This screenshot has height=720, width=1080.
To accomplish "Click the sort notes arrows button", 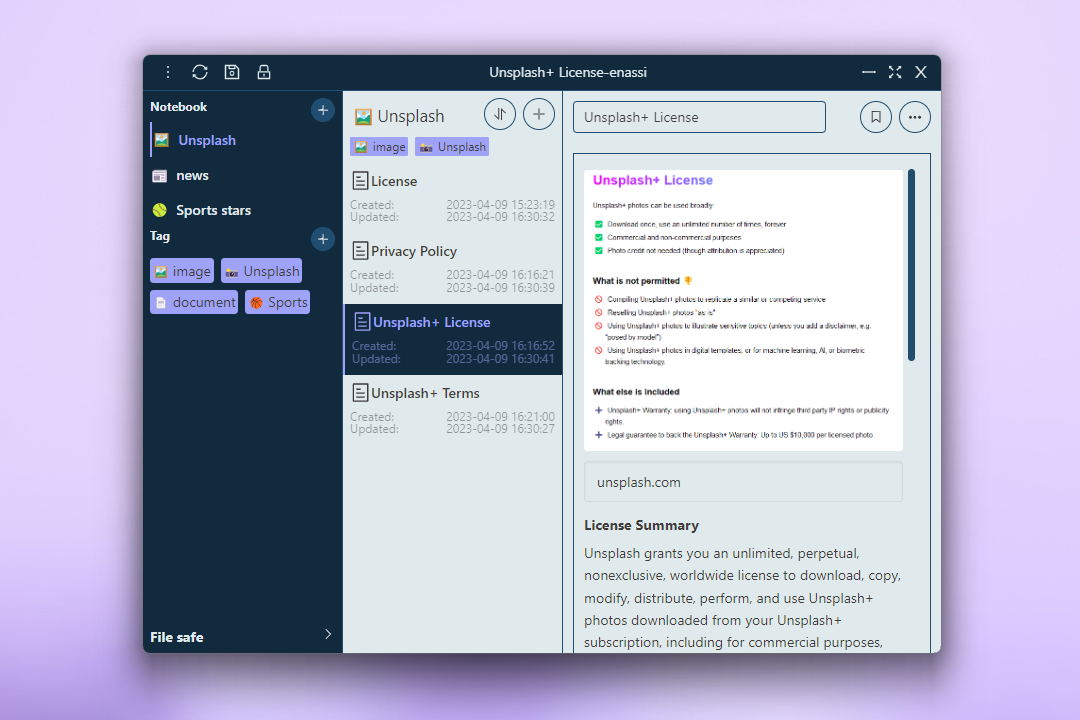I will pos(500,114).
